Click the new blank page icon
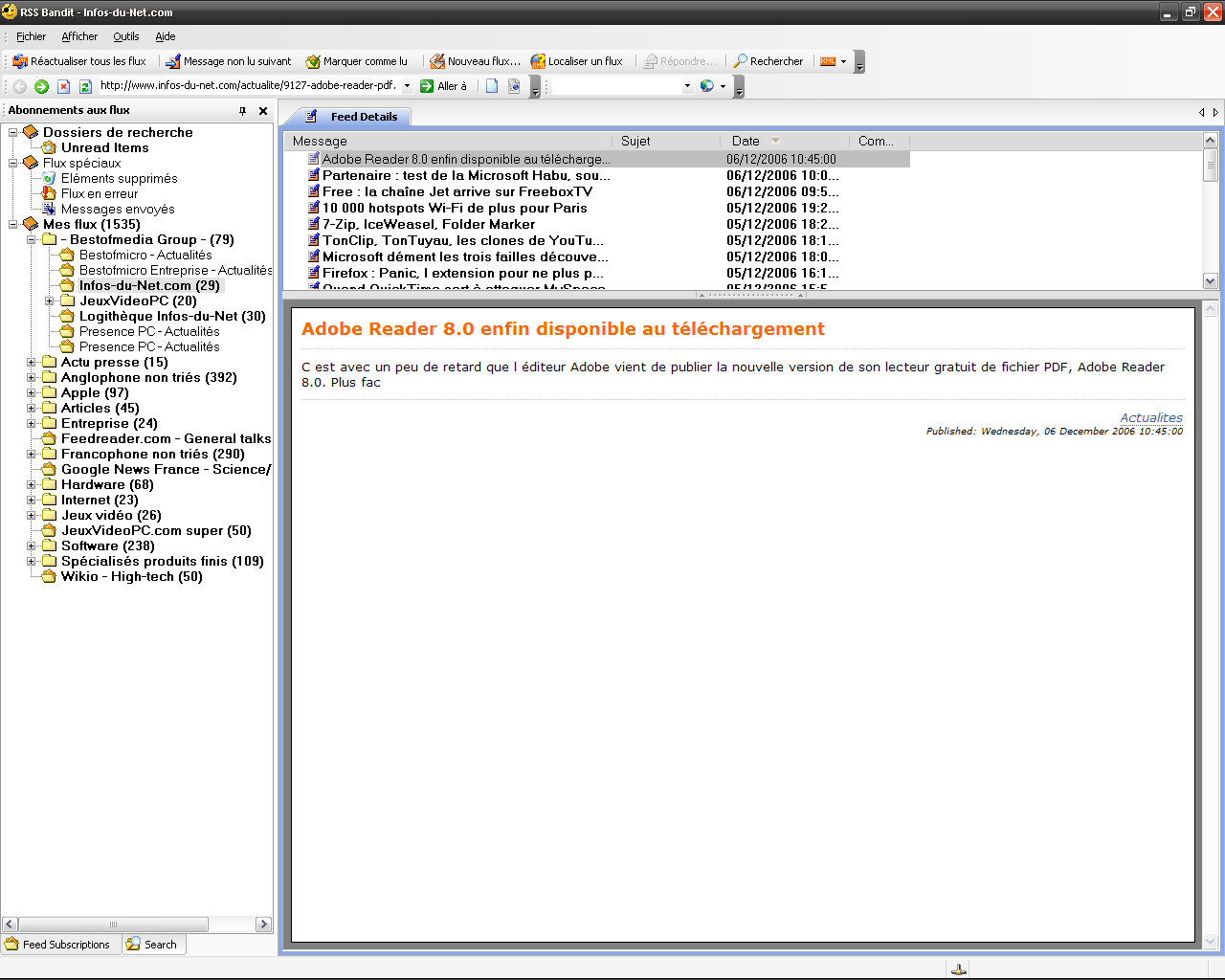The height and width of the screenshot is (980, 1225). pos(492,86)
